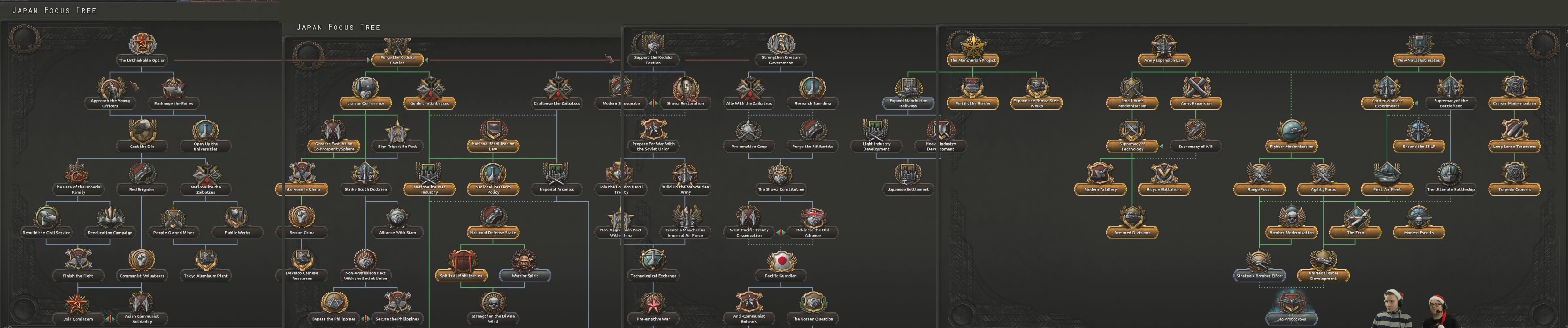Choose National Mobilization Law focus

pos(493,137)
